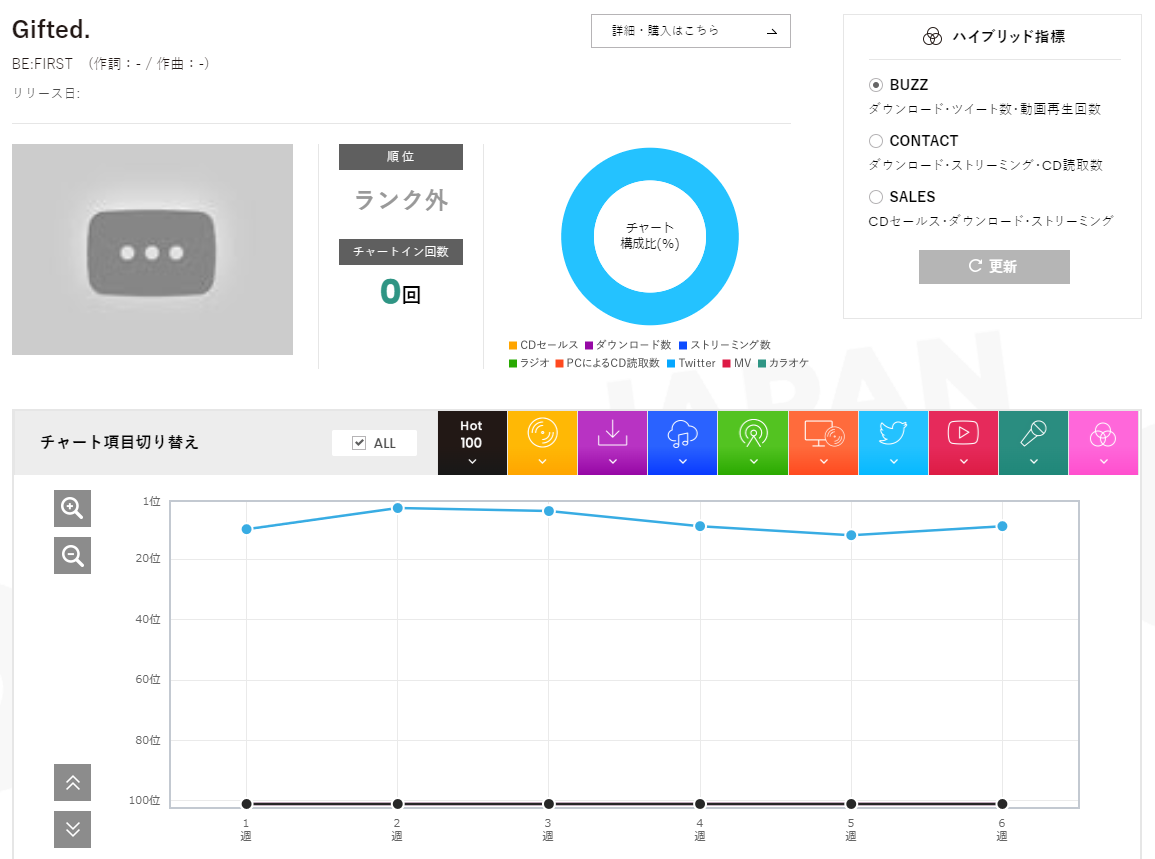Image resolution: width=1155 pixels, height=859 pixels.
Task: Click the zoom in magnifier icon
Action: [72, 508]
